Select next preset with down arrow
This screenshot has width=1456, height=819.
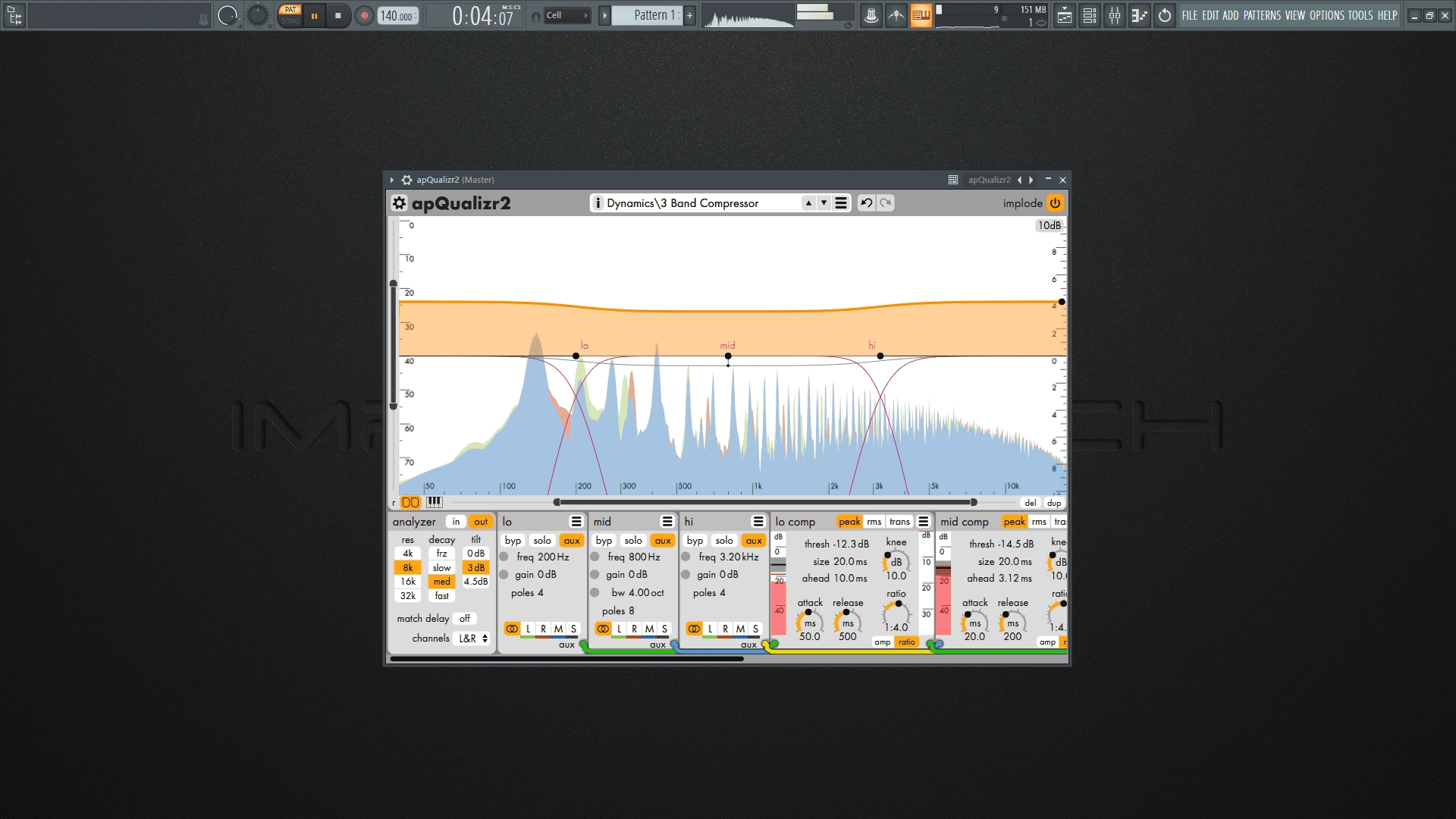tap(824, 203)
